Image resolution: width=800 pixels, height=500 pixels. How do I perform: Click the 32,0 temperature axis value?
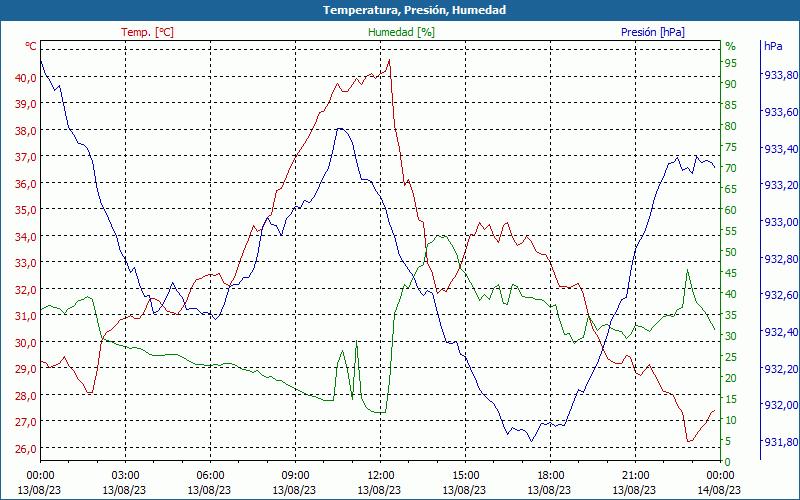click(x=26, y=290)
